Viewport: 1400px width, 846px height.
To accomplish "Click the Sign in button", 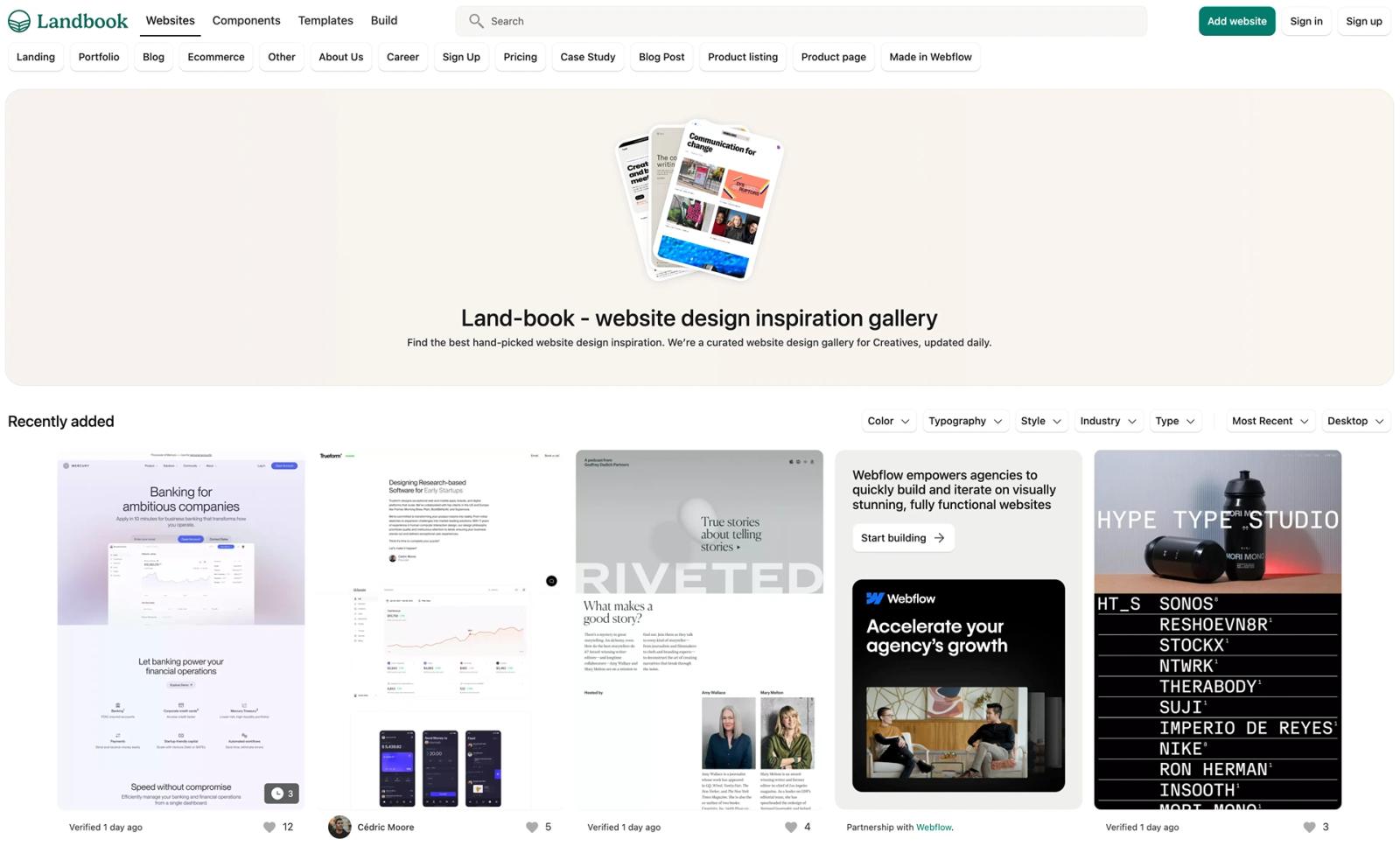I will click(x=1306, y=21).
